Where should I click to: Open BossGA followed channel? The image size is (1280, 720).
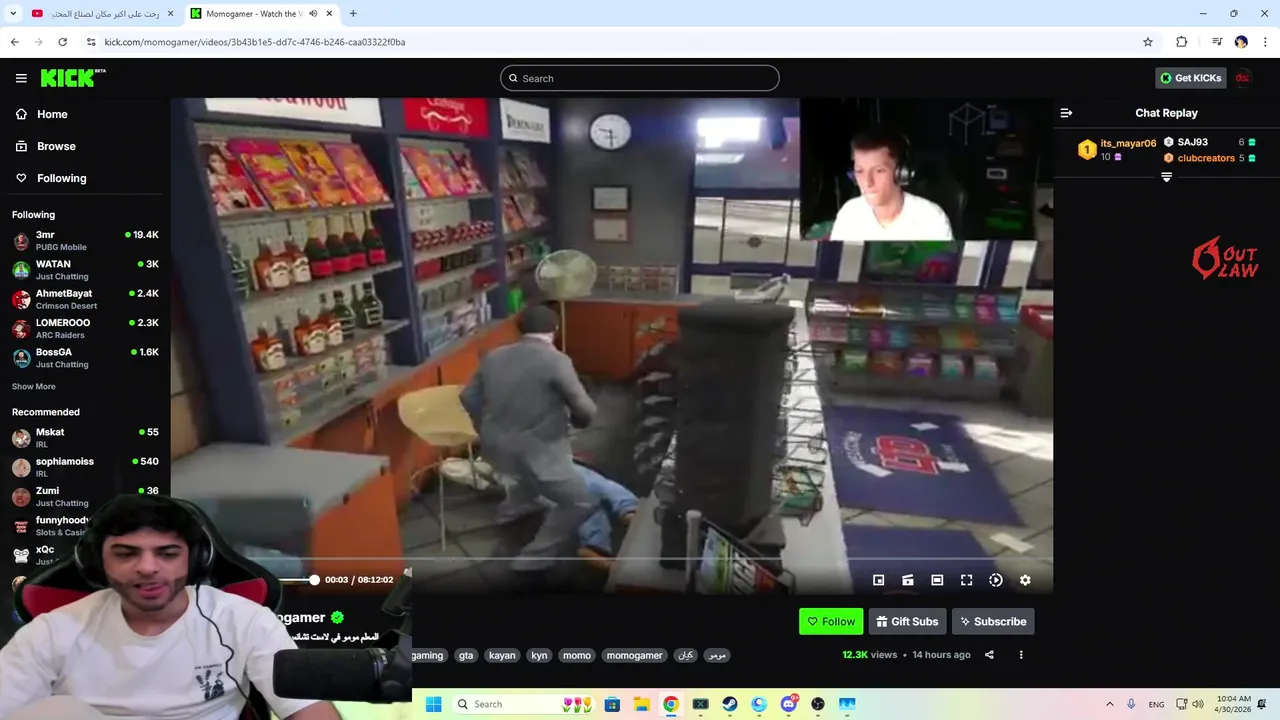pyautogui.click(x=85, y=358)
